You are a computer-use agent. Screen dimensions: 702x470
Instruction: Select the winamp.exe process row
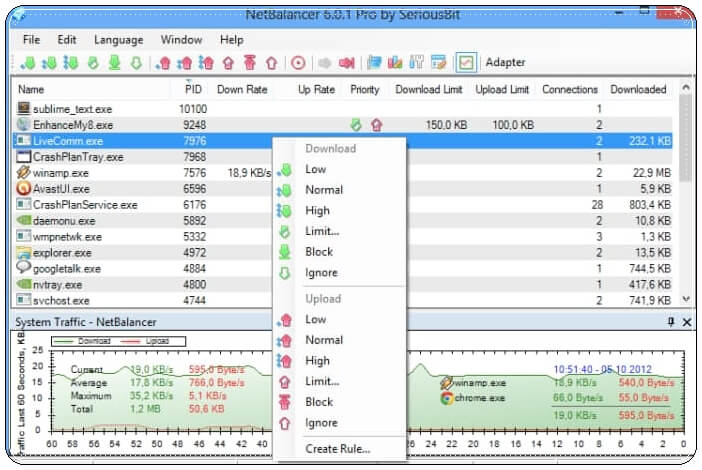click(342, 173)
